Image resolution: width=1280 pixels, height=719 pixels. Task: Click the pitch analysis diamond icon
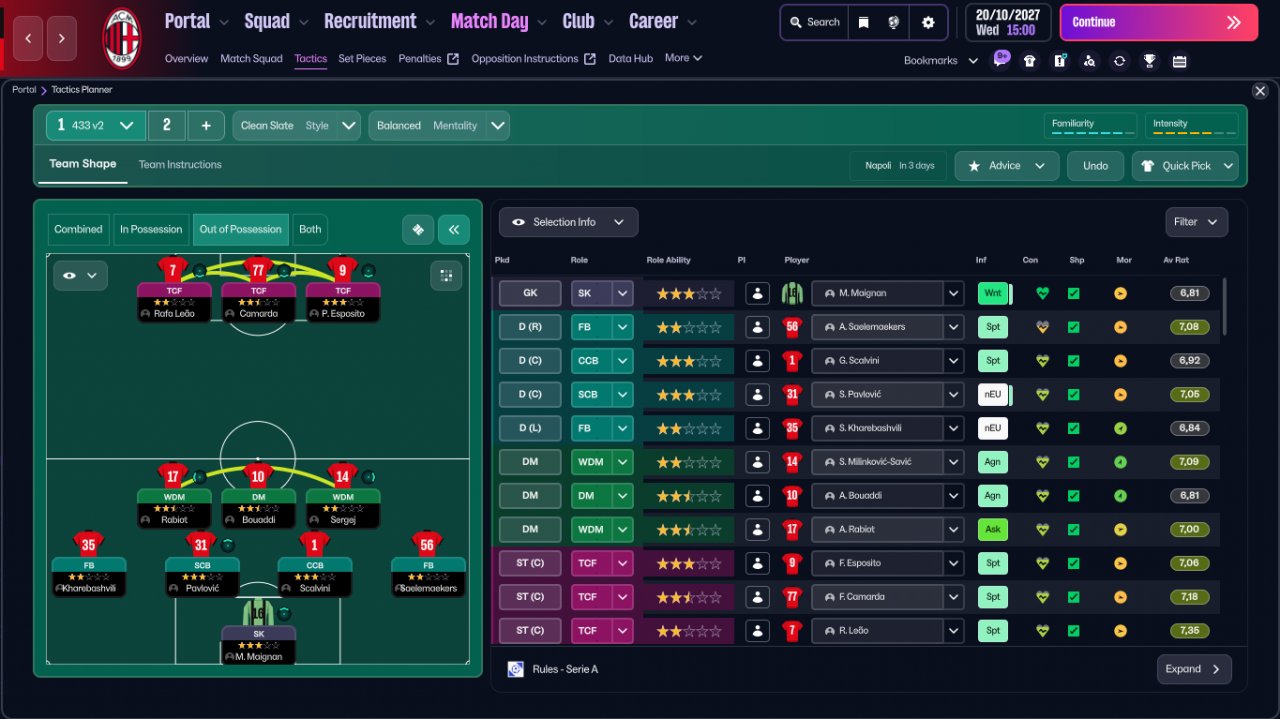pyautogui.click(x=418, y=229)
